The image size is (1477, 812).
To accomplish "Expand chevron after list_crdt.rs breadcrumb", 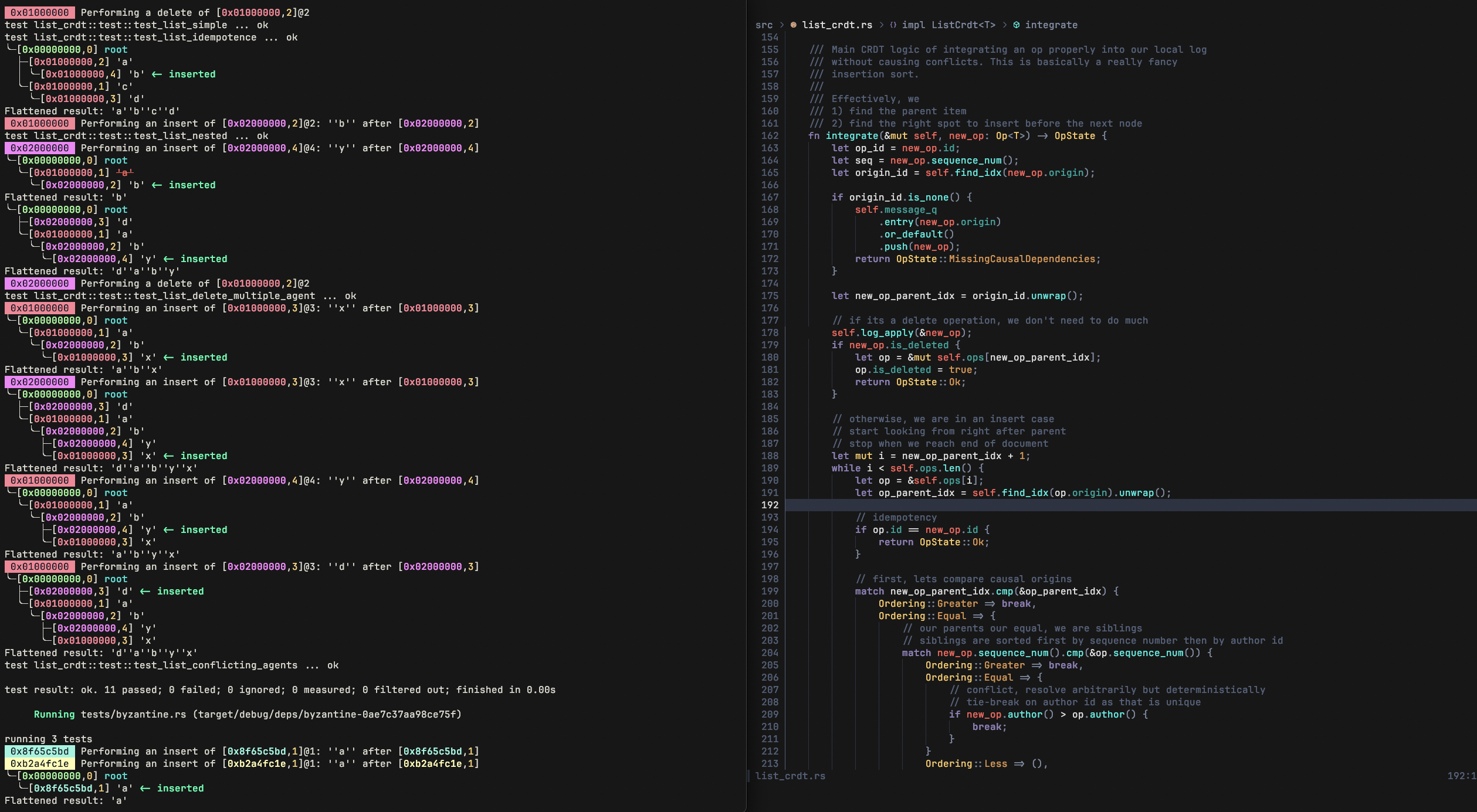I will 881,25.
